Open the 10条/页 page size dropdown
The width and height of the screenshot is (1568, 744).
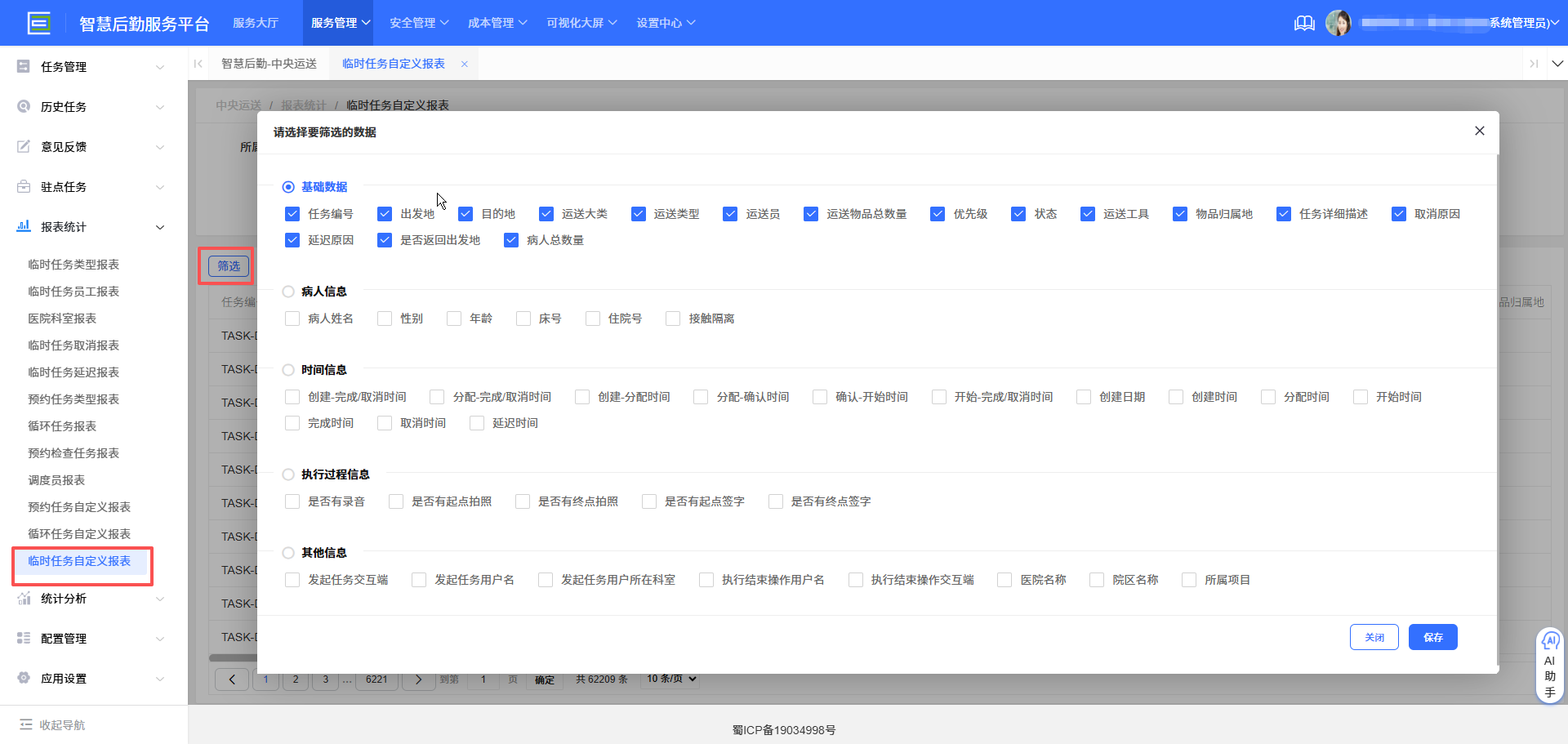point(670,679)
